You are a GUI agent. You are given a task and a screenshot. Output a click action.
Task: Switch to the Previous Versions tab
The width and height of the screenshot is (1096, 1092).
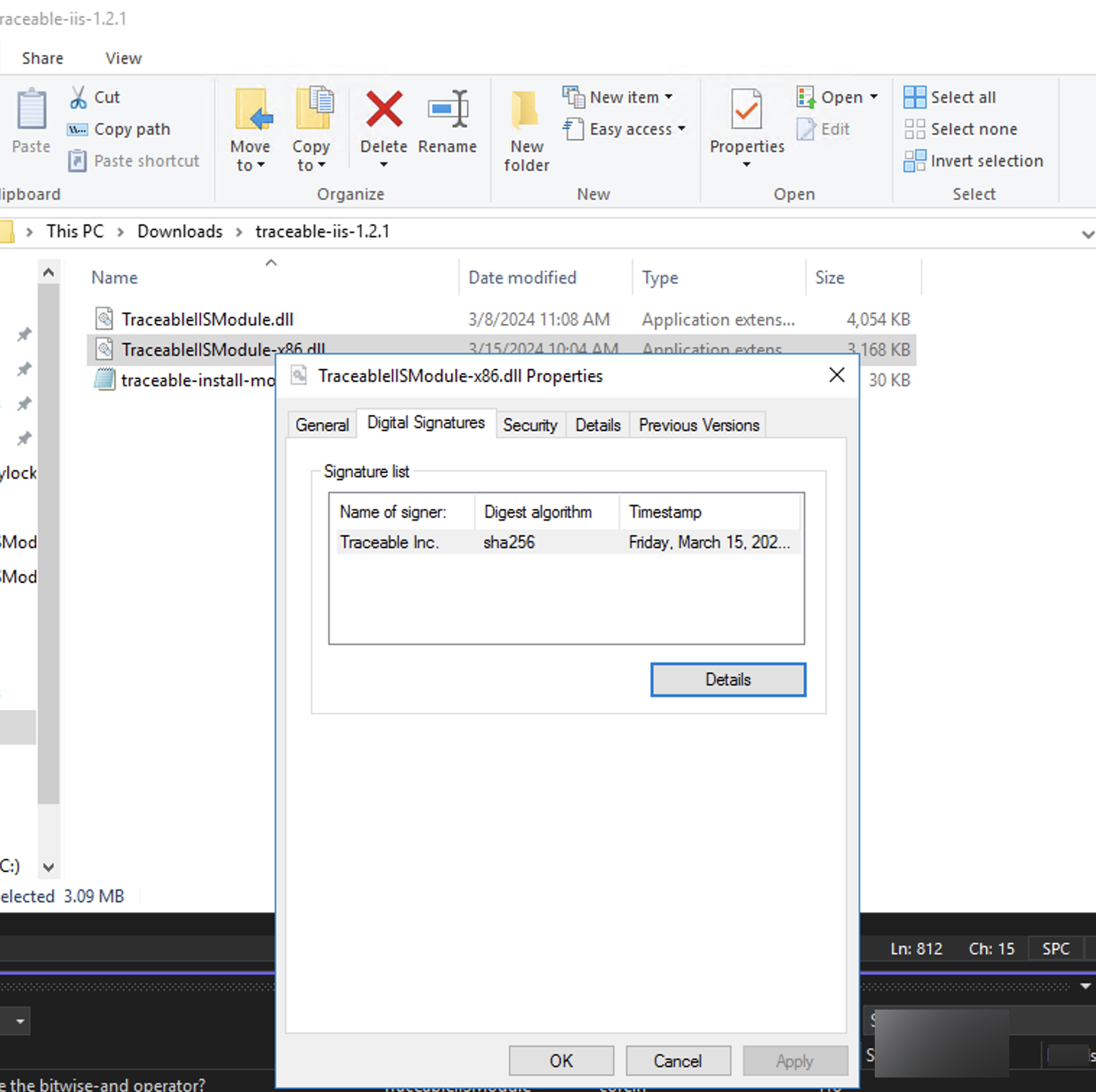[698, 425]
